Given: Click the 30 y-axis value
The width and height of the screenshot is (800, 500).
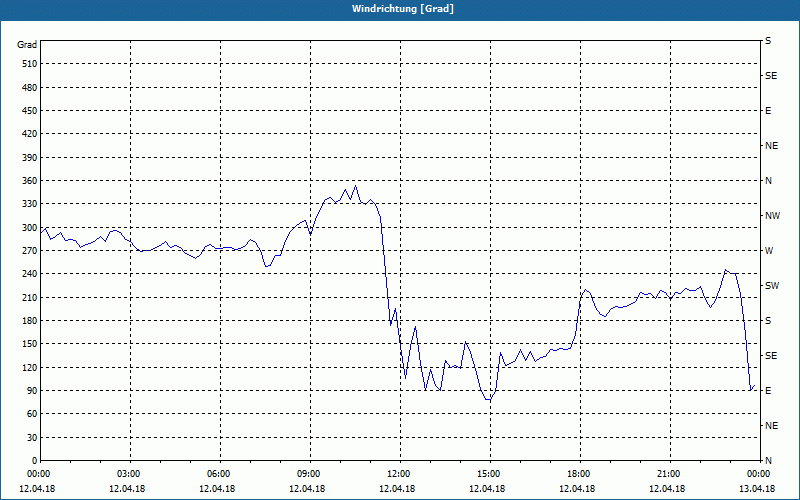Looking at the screenshot, I should click(32, 438).
